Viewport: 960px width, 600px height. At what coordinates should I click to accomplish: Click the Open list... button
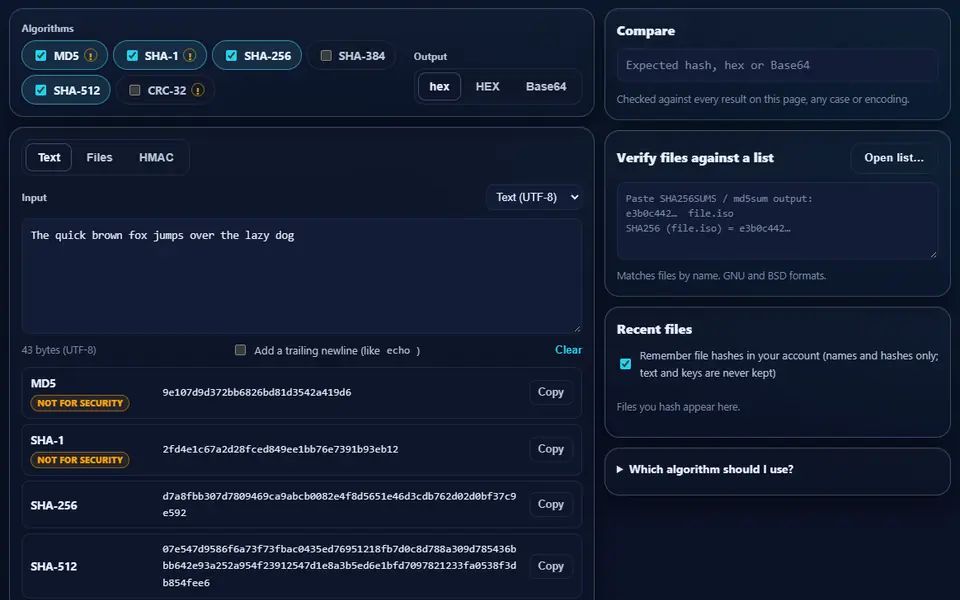tap(894, 157)
